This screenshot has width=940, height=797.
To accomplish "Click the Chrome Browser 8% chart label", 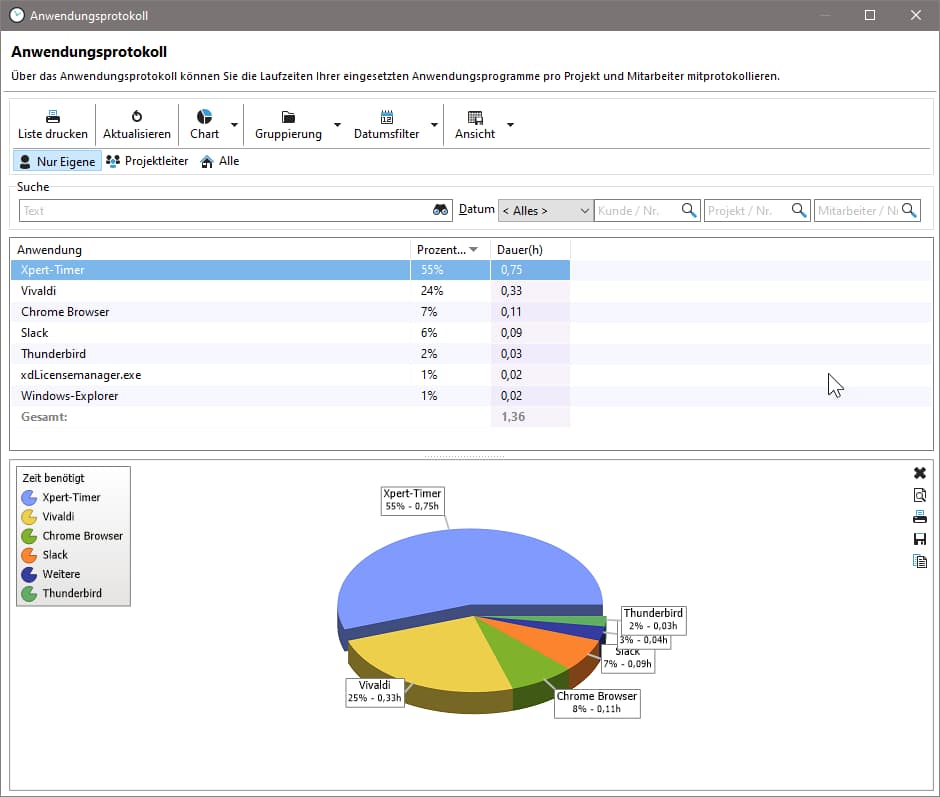I will tap(596, 703).
